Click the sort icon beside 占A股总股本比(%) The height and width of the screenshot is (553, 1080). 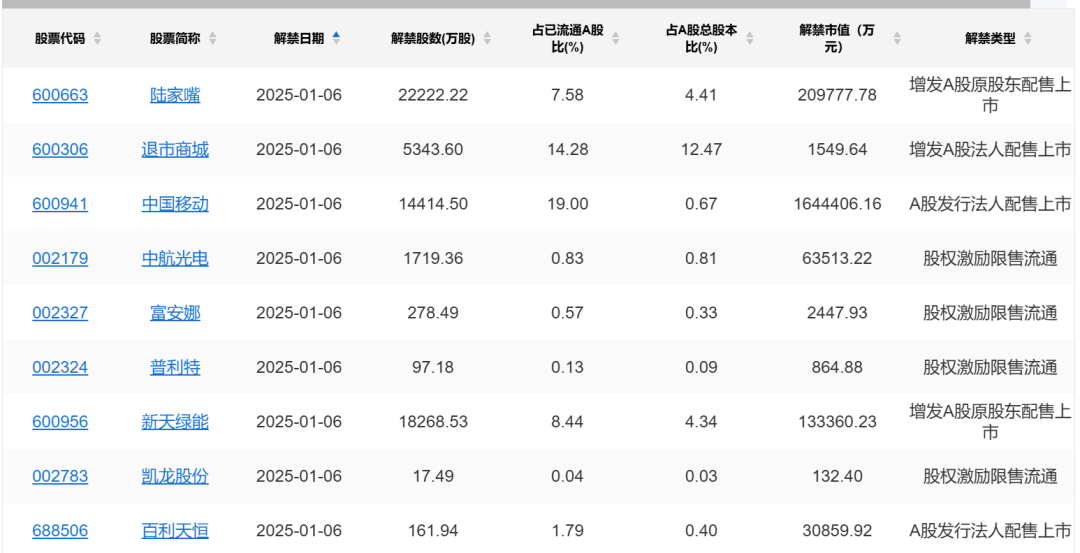[749, 38]
